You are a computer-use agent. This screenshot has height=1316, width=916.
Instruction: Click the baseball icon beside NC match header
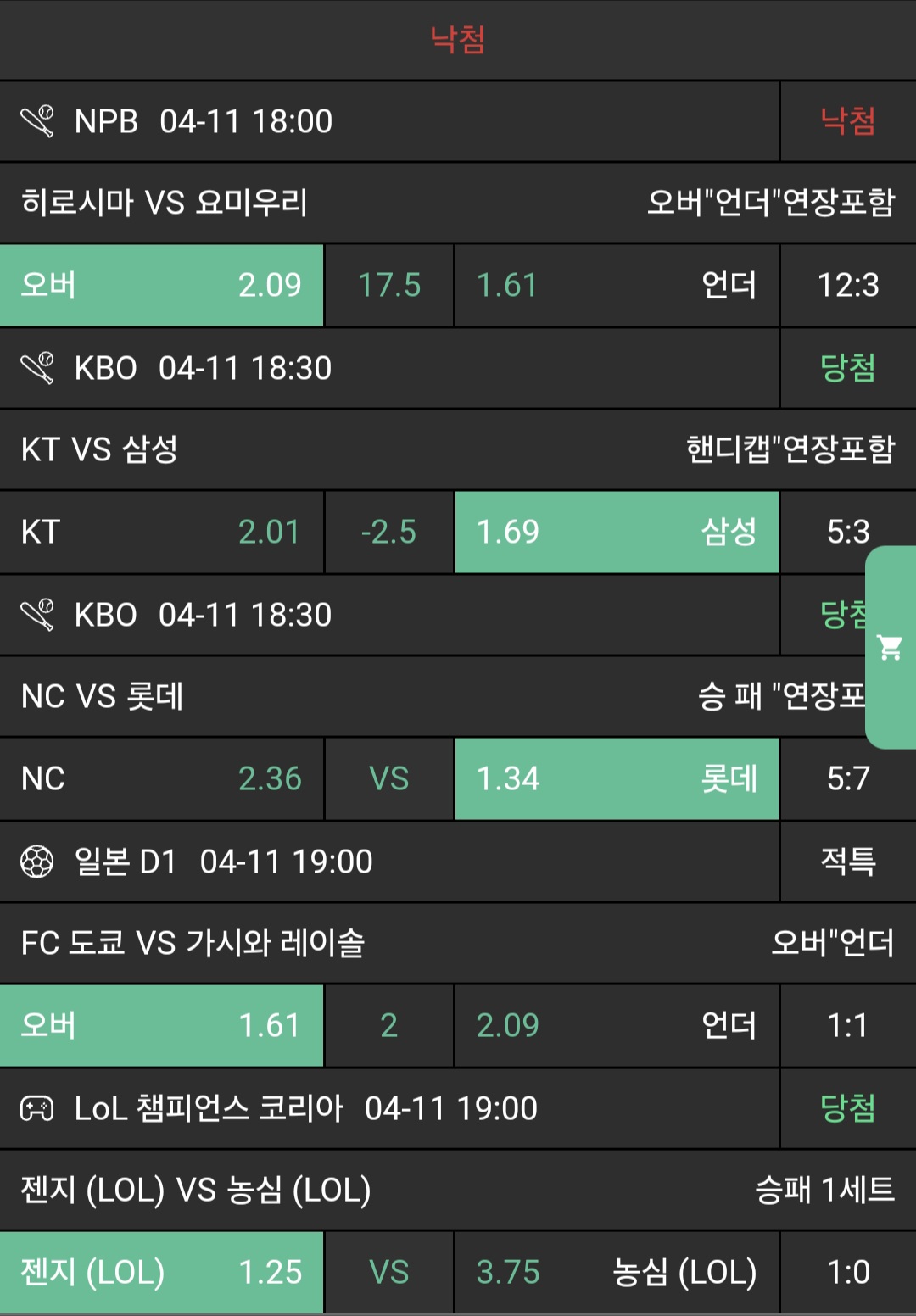coord(37,615)
